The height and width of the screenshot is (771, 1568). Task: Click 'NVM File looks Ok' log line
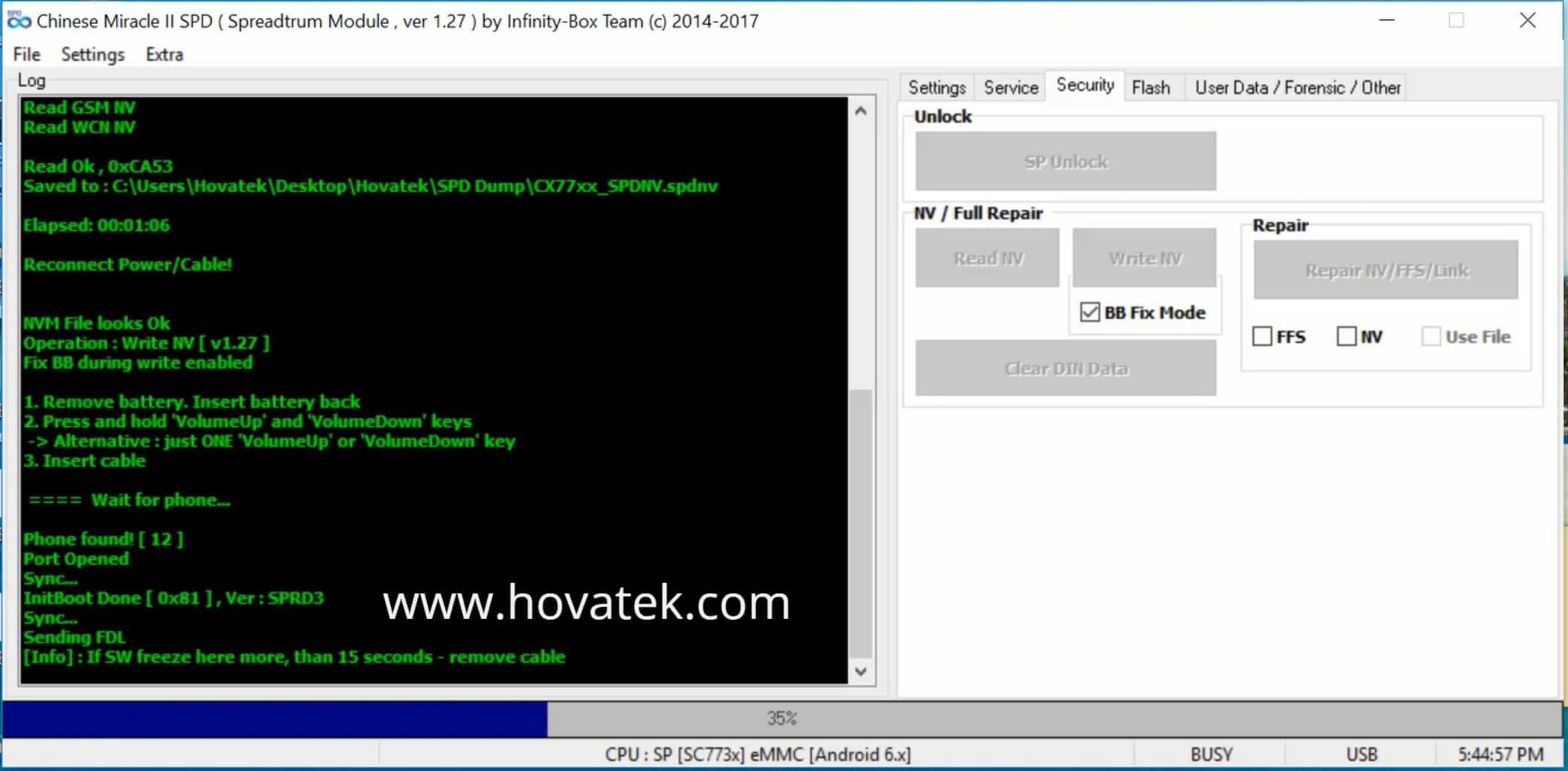click(96, 323)
